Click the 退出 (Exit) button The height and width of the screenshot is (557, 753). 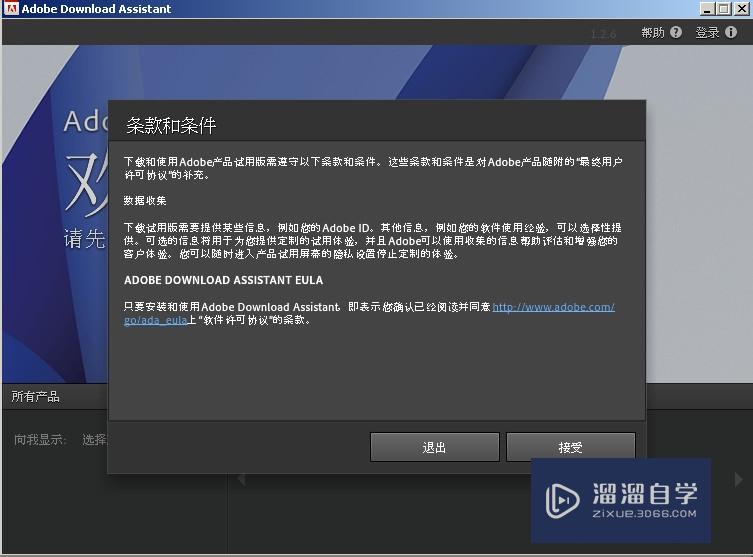pyautogui.click(x=435, y=447)
